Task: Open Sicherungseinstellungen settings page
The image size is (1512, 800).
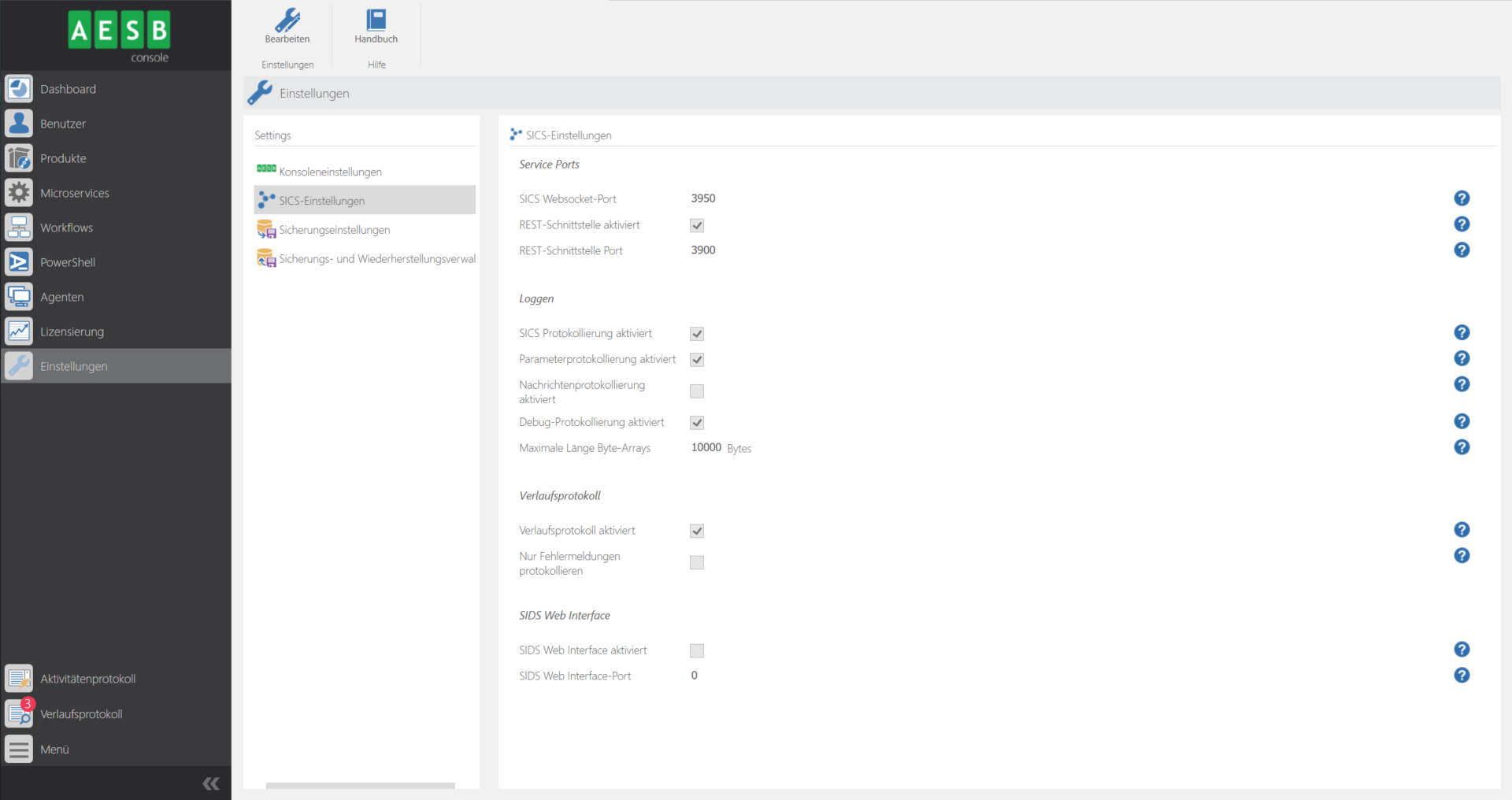Action: [x=334, y=230]
